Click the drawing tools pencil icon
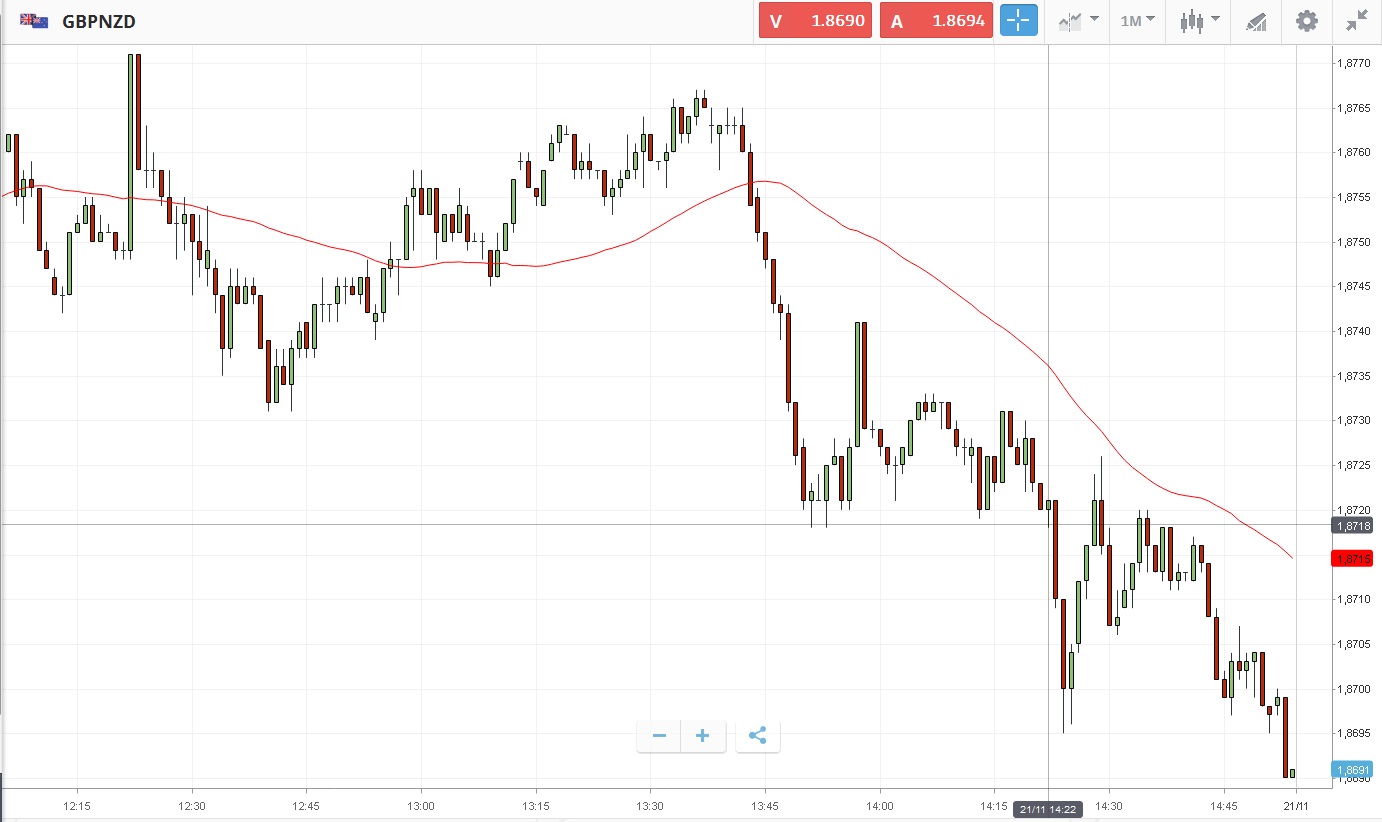Image resolution: width=1382 pixels, height=822 pixels. [1256, 21]
